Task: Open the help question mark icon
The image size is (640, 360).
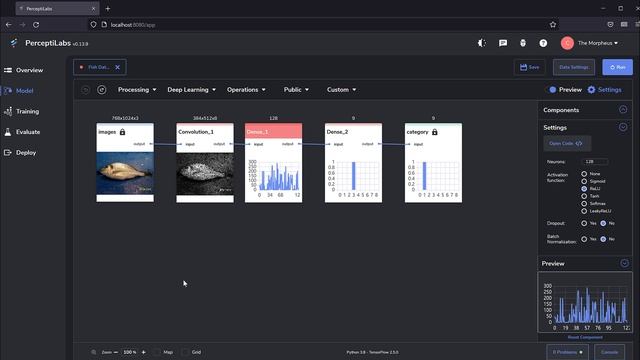Action: coord(543,43)
